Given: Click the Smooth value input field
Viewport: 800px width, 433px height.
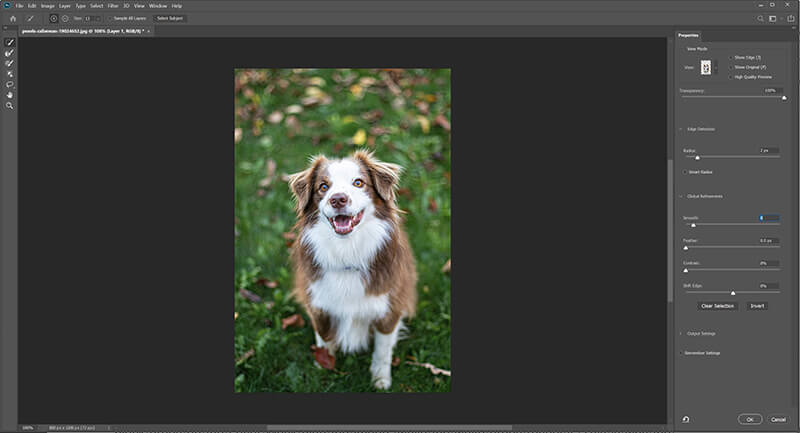Looking at the screenshot, I should coord(768,217).
